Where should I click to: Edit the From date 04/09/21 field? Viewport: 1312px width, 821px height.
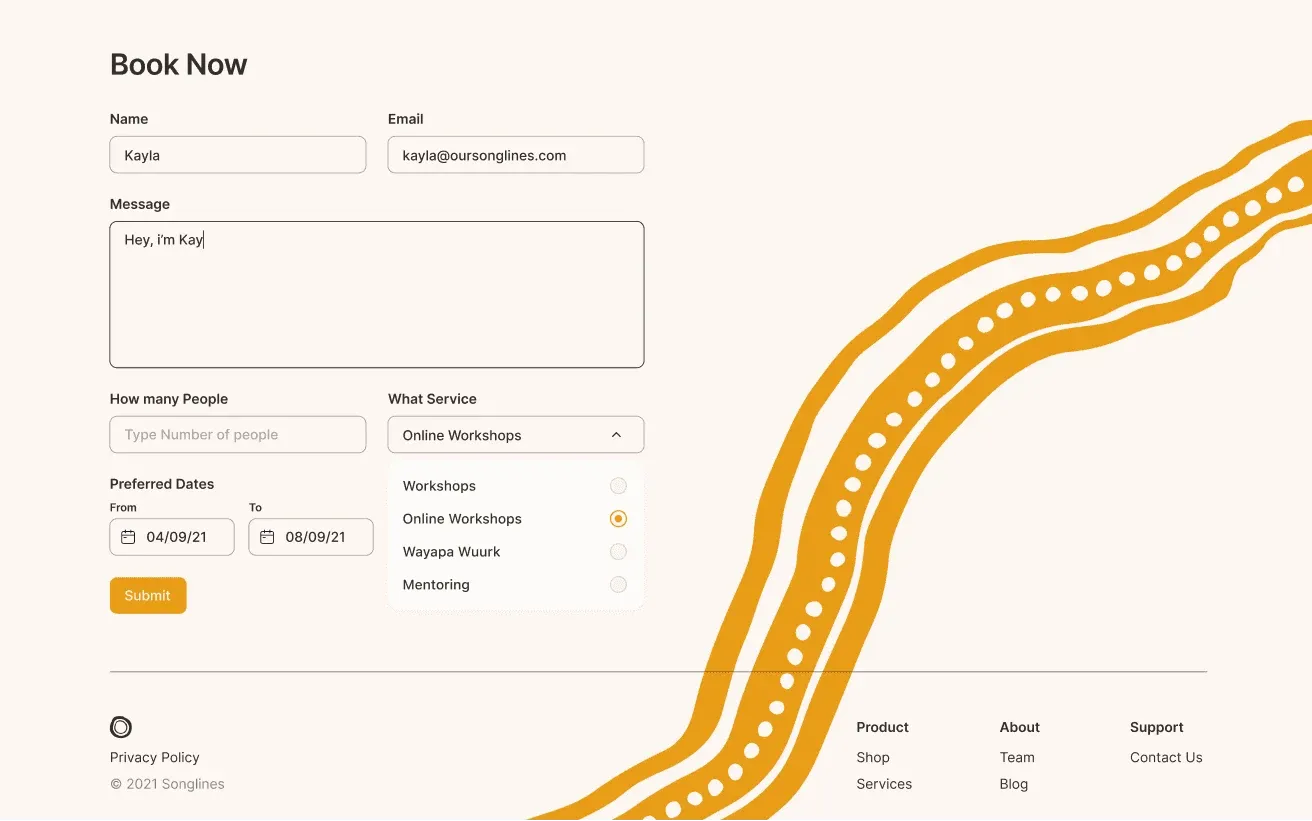(x=172, y=537)
